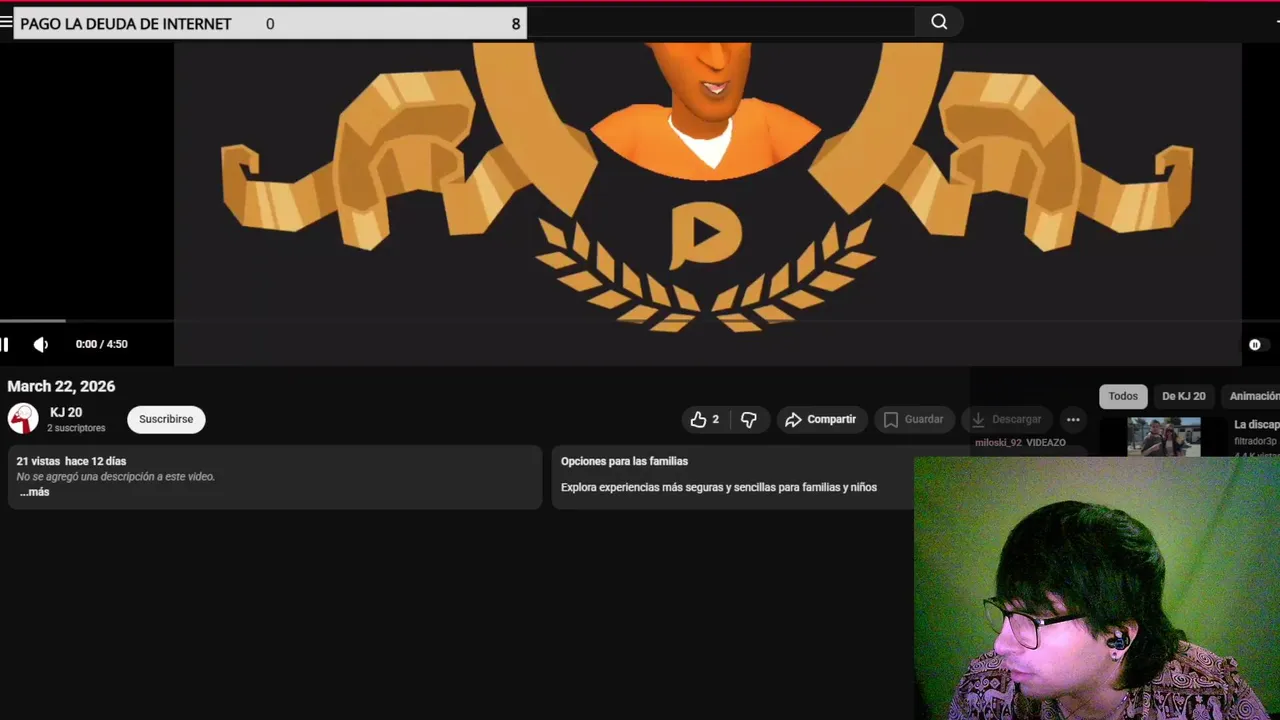The width and height of the screenshot is (1280, 720).
Task: Share the video via Compartir
Action: [821, 420]
